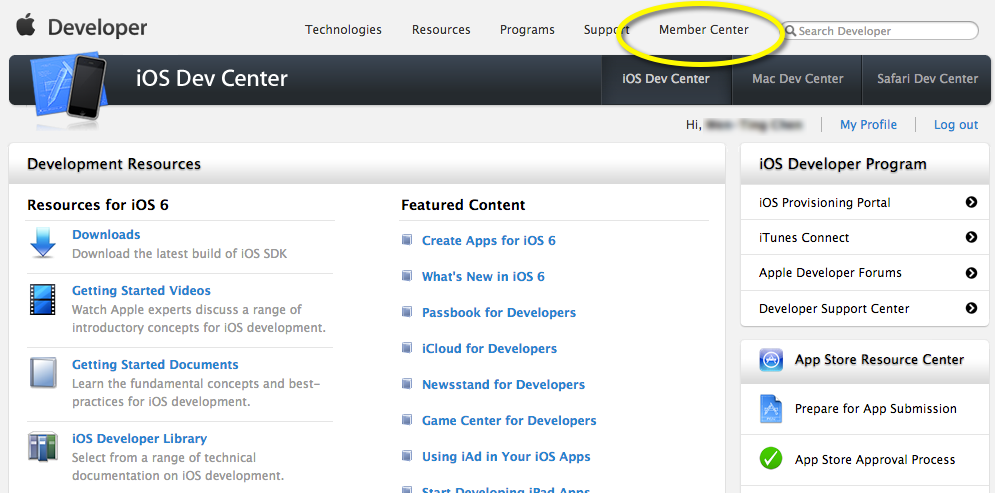Click the bullet icon beside Passbook for Developers

coord(407,312)
